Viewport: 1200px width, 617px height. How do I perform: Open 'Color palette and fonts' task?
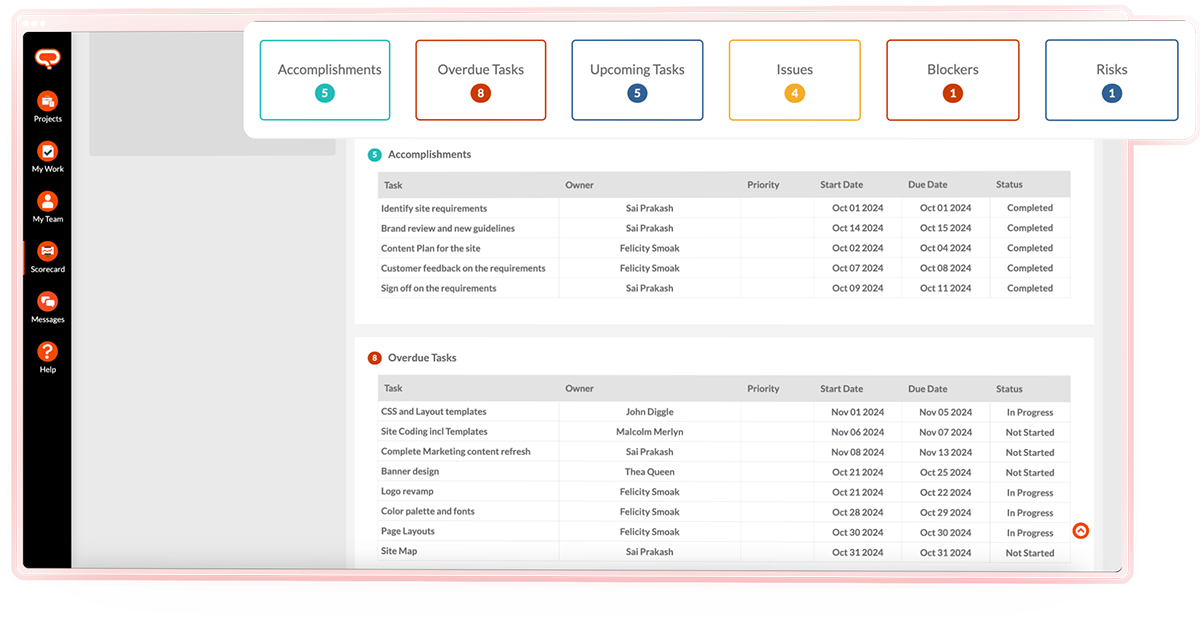[x=428, y=512]
